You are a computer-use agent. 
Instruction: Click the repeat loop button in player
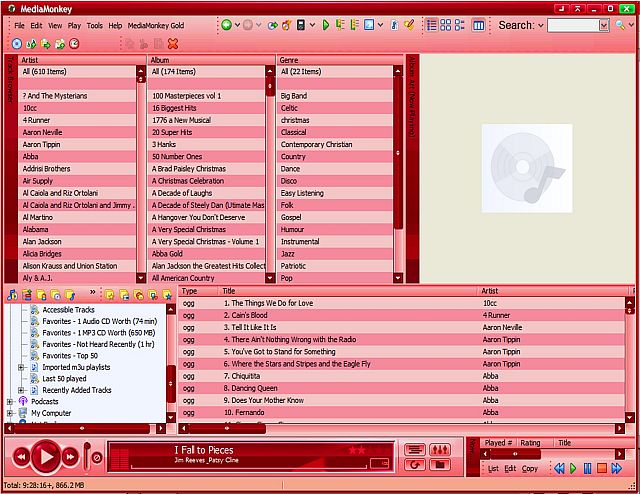point(415,465)
